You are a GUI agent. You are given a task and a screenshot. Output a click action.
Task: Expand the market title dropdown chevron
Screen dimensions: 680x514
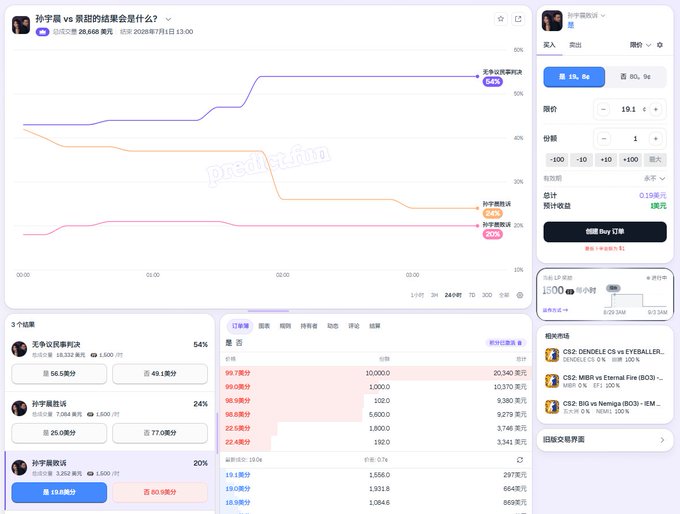(x=168, y=19)
